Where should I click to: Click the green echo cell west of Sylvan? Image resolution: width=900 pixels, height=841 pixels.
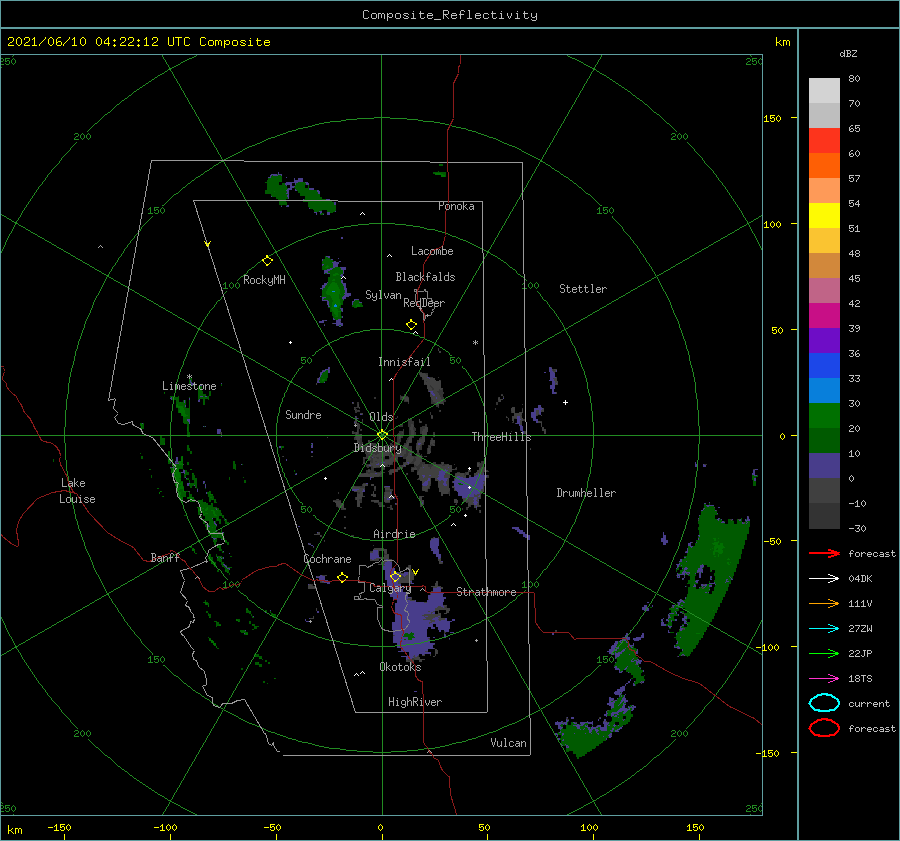click(x=334, y=292)
